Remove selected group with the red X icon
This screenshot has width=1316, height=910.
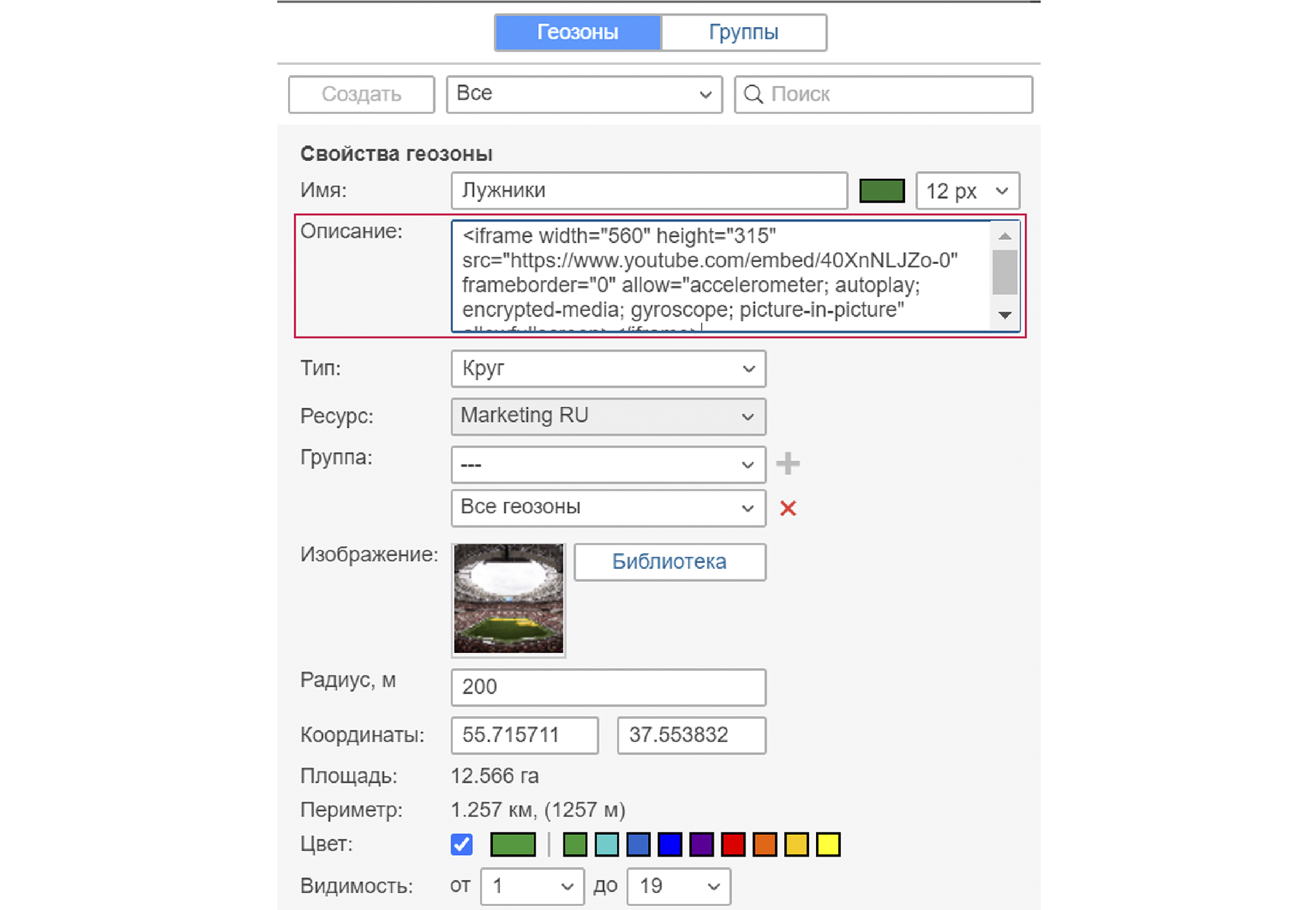[787, 508]
